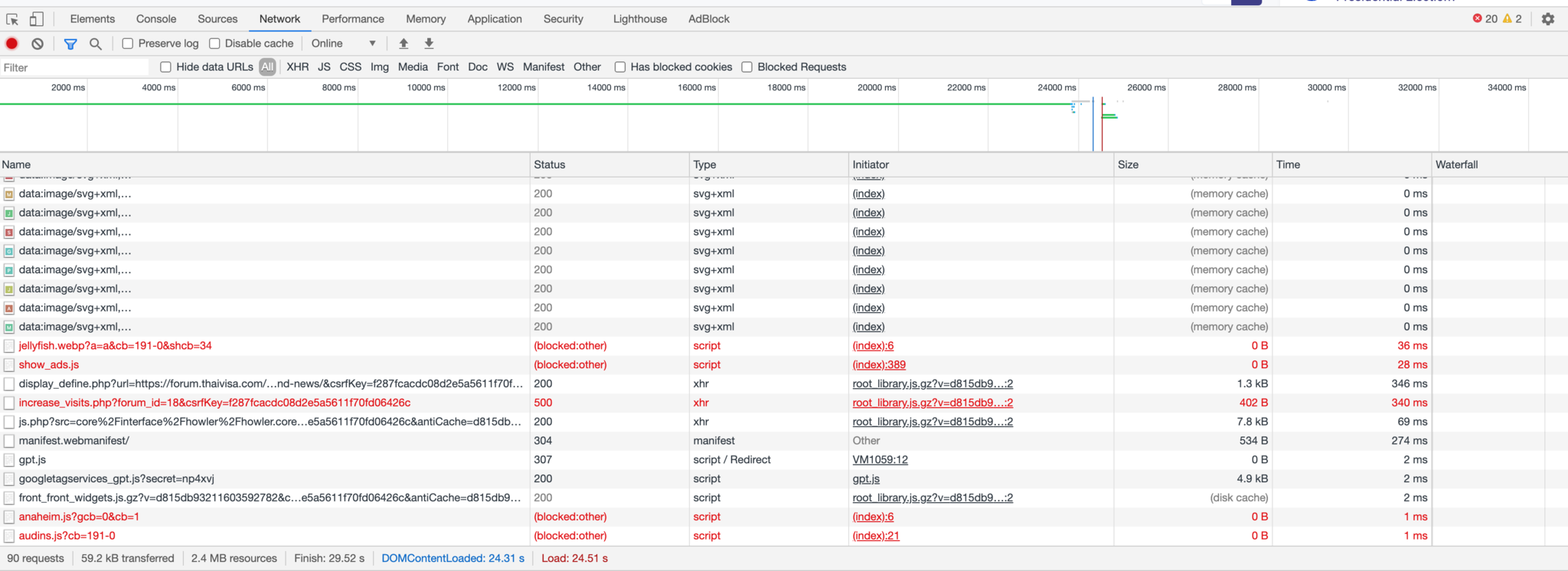The image size is (1568, 571).
Task: Enable Preserve log checkbox
Action: point(128,44)
